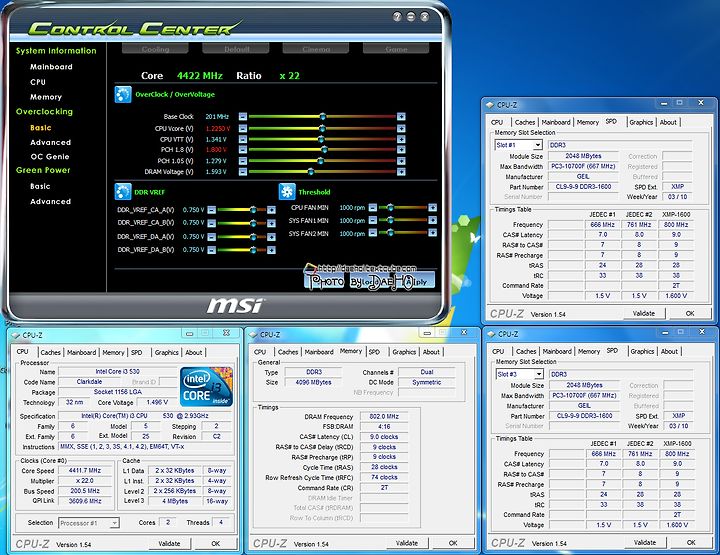720x555 pixels.
Task: Click the Control Center help question icon
Action: click(x=397, y=17)
